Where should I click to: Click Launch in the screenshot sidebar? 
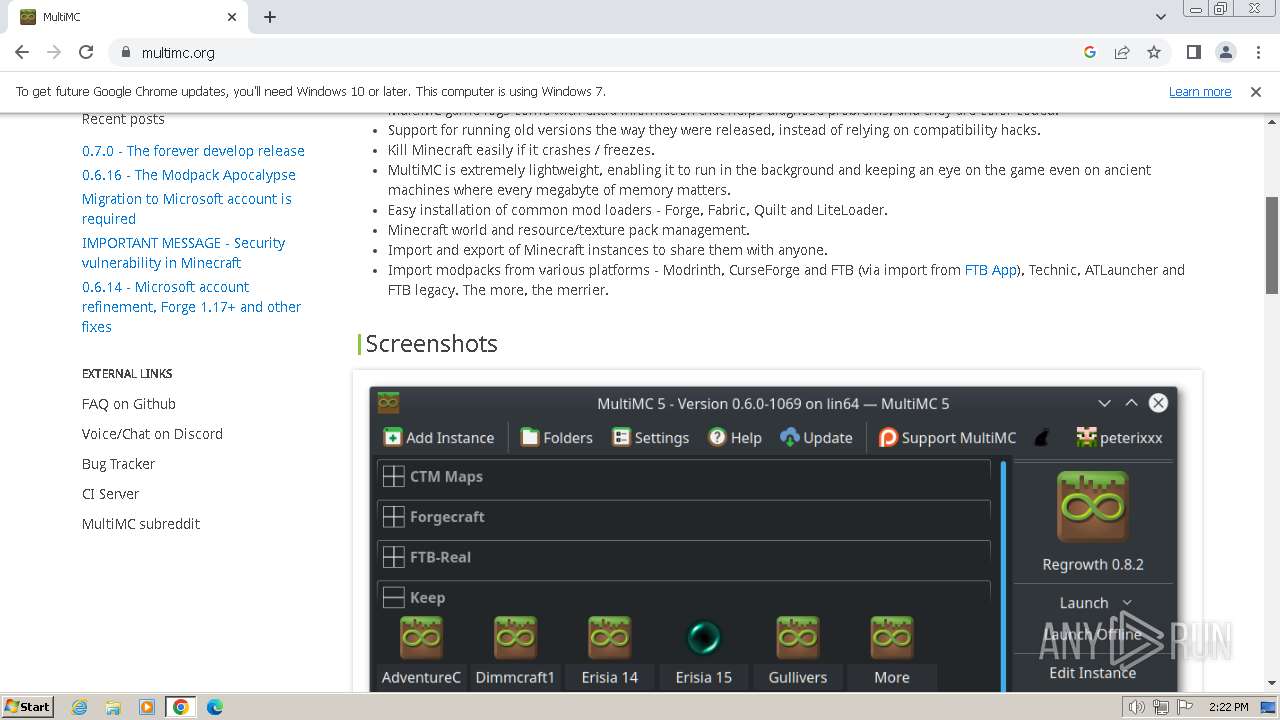(x=1084, y=603)
